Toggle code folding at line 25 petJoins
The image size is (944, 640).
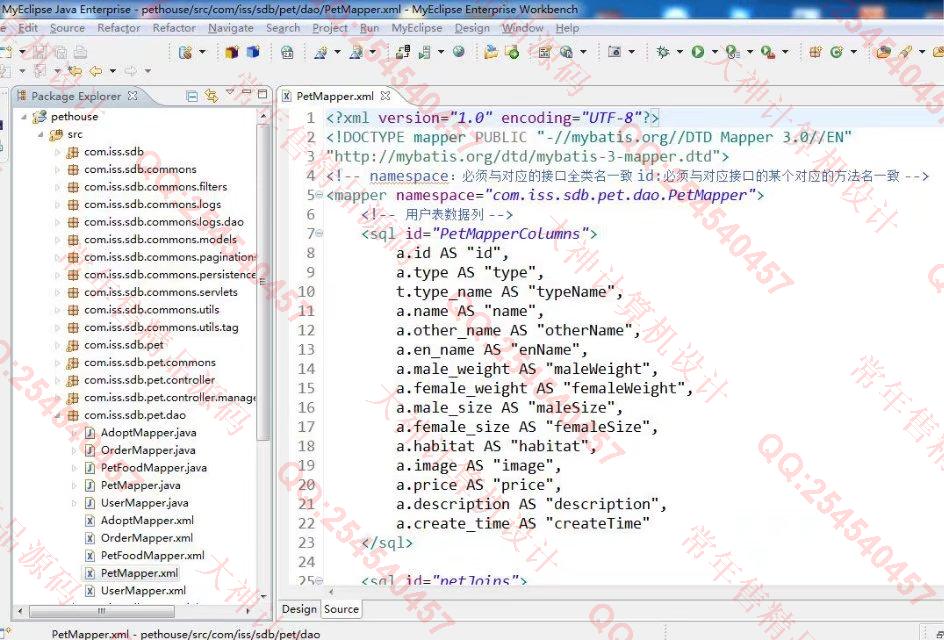click(319, 580)
